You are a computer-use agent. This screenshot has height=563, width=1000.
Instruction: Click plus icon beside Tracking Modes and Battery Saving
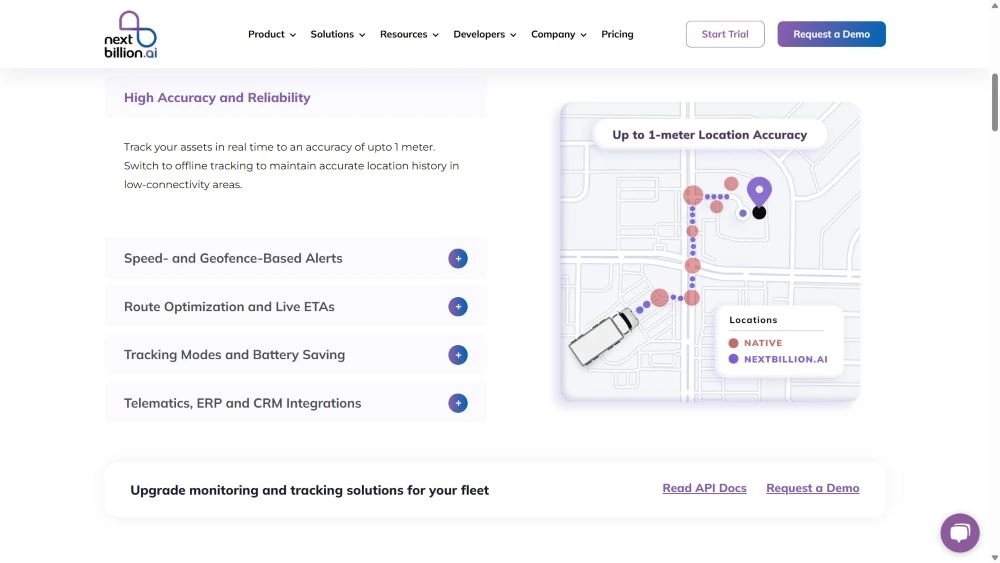click(458, 355)
